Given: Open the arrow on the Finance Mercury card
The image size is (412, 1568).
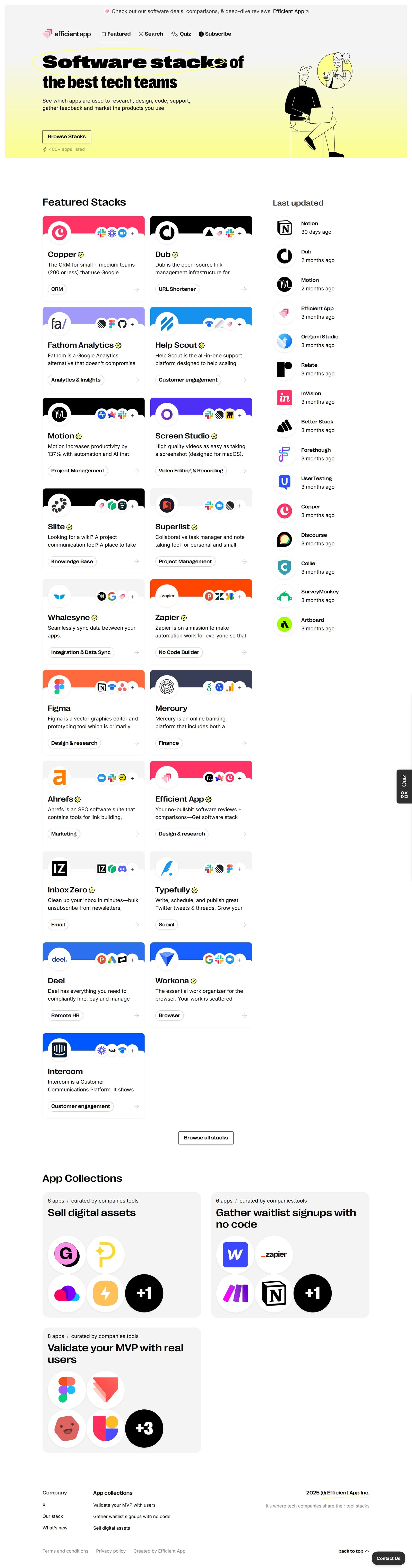Looking at the screenshot, I should coord(244,743).
